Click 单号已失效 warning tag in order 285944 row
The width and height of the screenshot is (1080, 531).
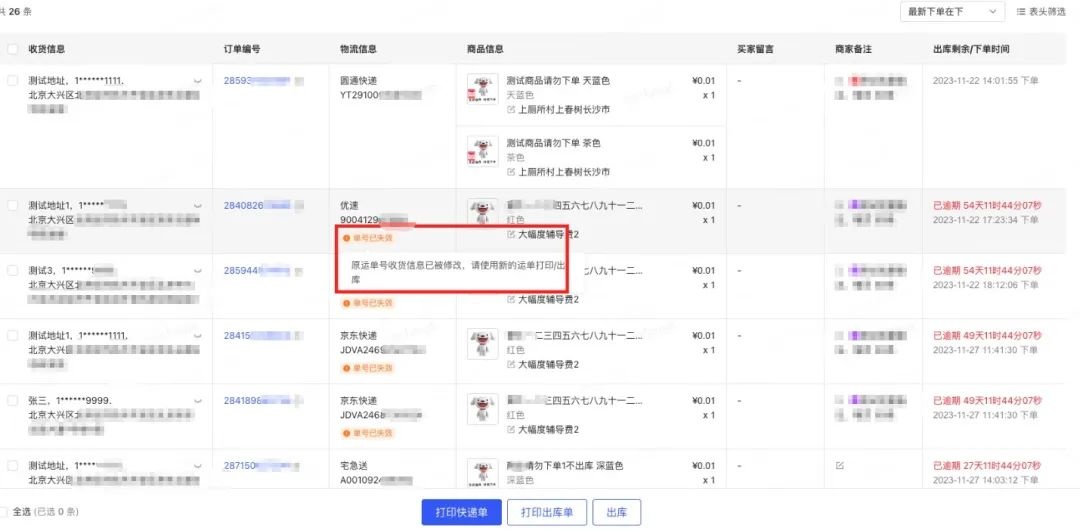pyautogui.click(x=367, y=303)
